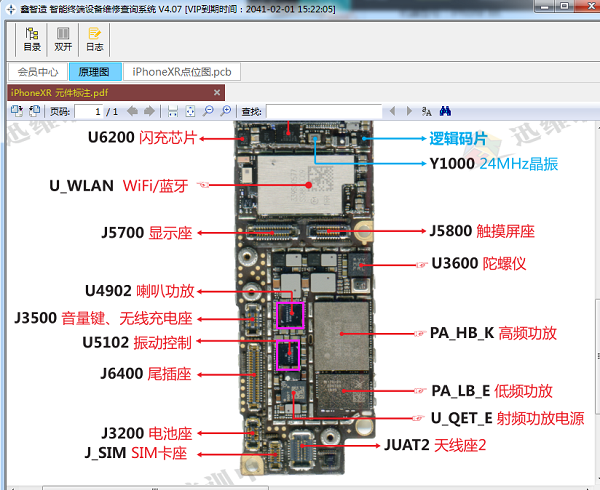
Task: Click the J_SIM SIM卡座 label
Action: [x=135, y=453]
